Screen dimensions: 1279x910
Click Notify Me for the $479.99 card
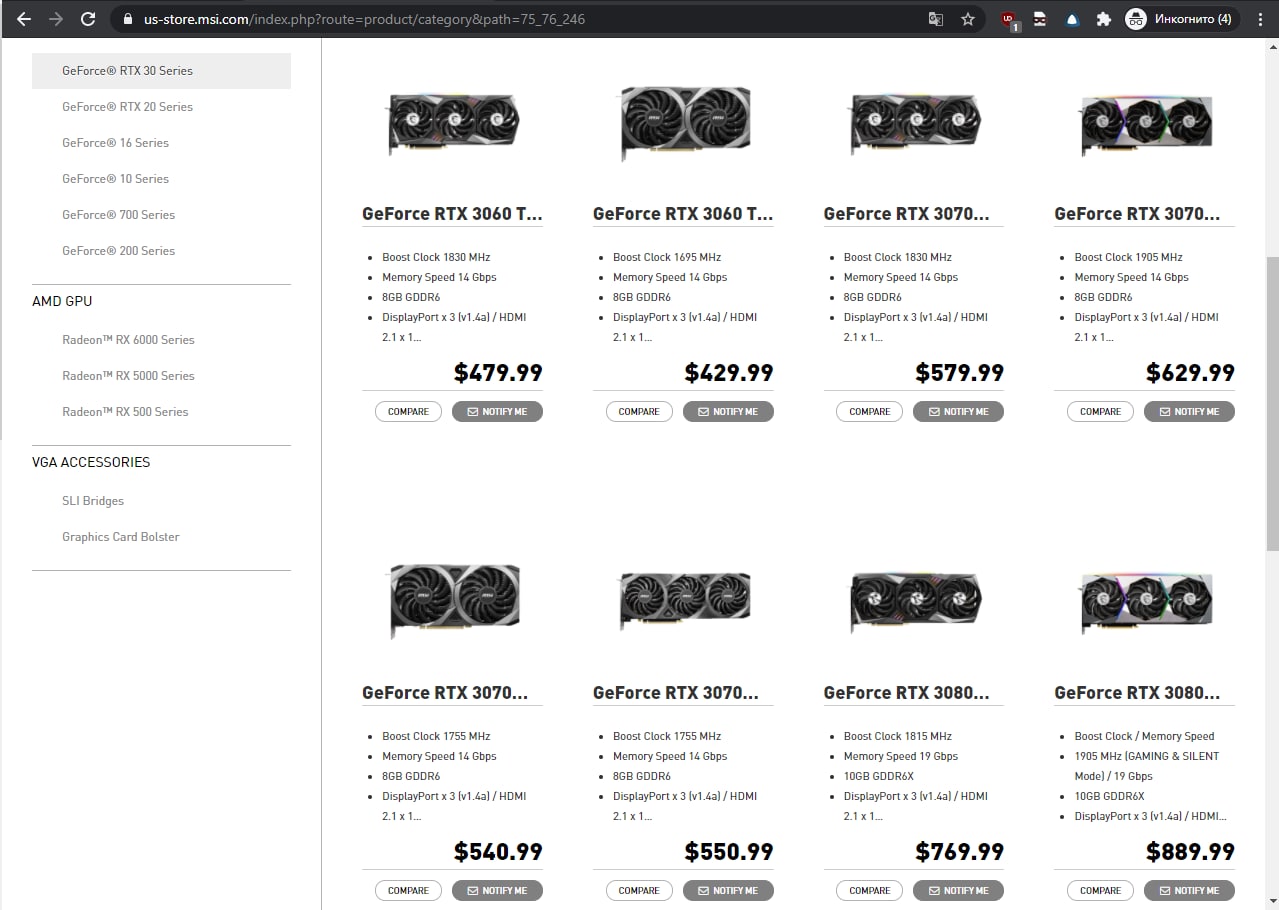click(x=497, y=412)
